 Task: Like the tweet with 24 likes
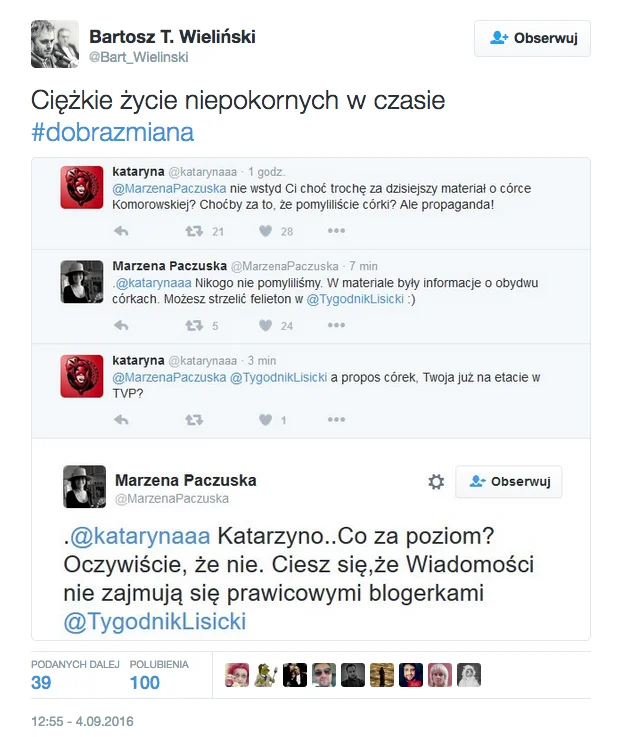pyautogui.click(x=266, y=325)
